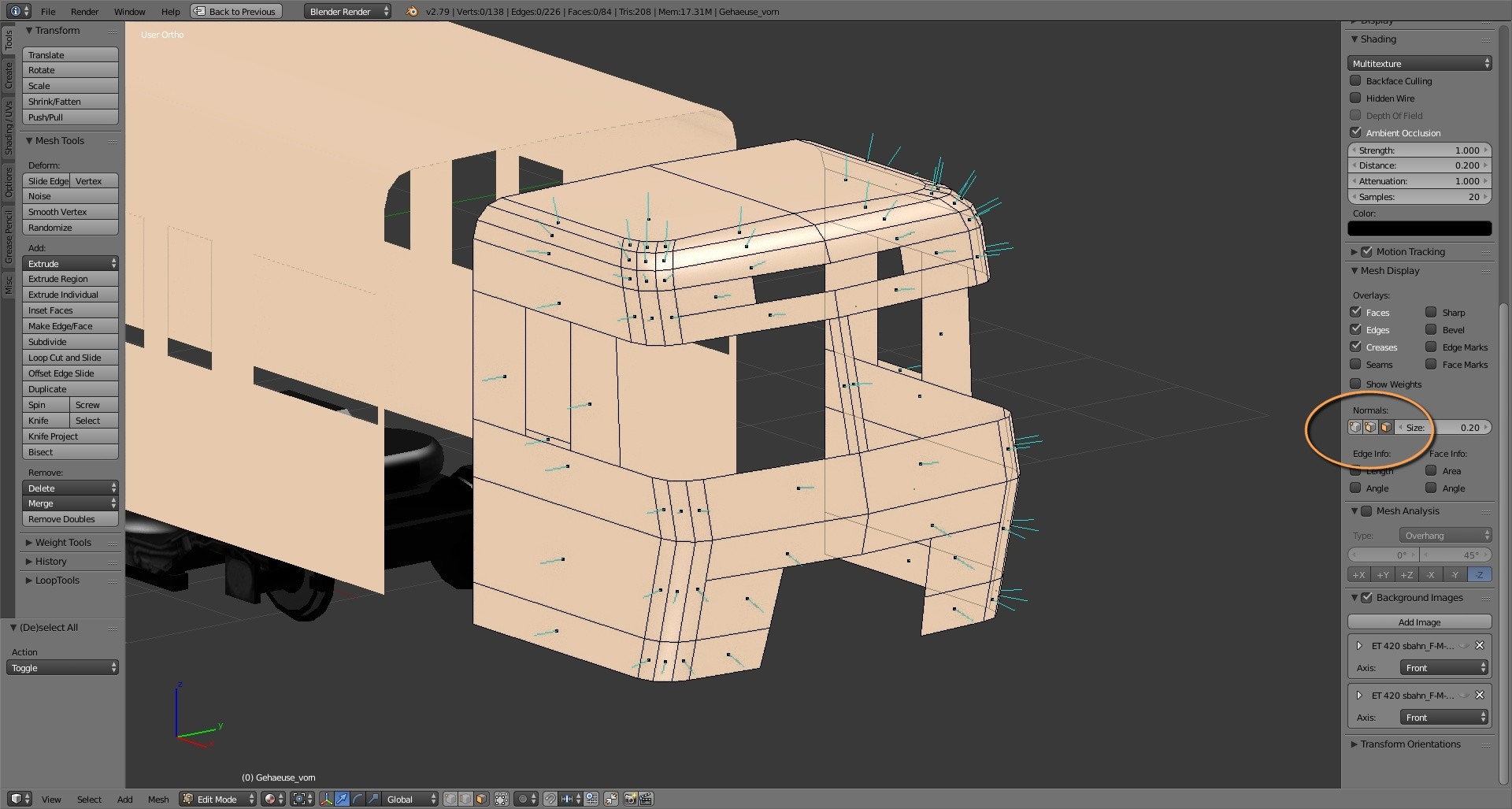
Task: Toggle the snap magnet icon
Action: pos(550,799)
